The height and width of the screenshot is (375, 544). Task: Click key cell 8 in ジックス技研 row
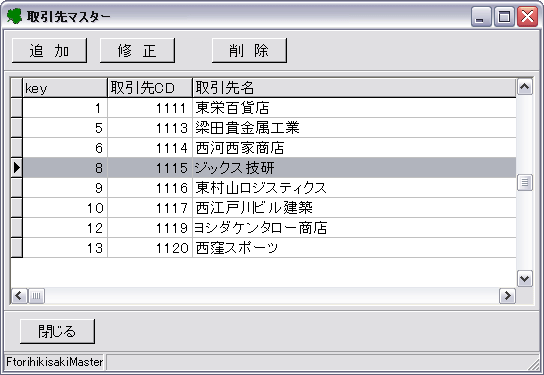pyautogui.click(x=65, y=168)
